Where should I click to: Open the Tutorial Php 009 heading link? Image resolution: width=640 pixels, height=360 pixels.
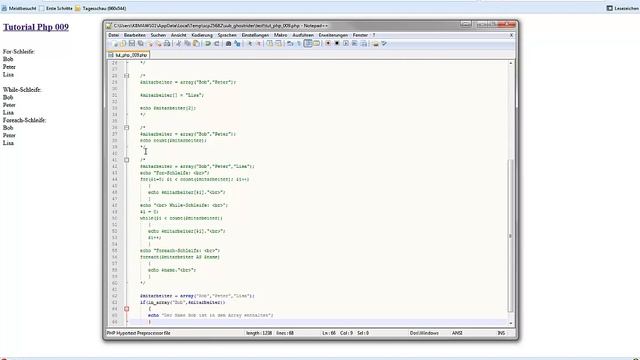36,27
